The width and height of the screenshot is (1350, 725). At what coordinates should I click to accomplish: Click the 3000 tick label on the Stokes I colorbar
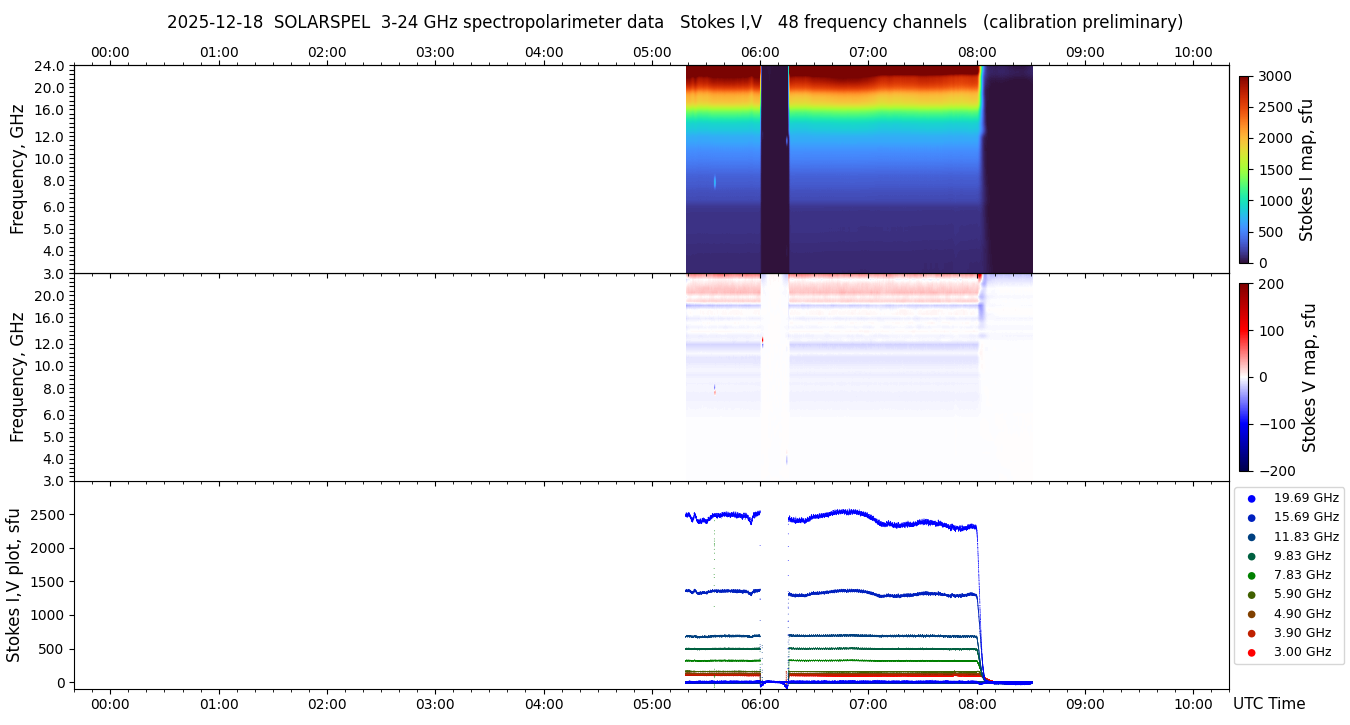pos(1276,77)
